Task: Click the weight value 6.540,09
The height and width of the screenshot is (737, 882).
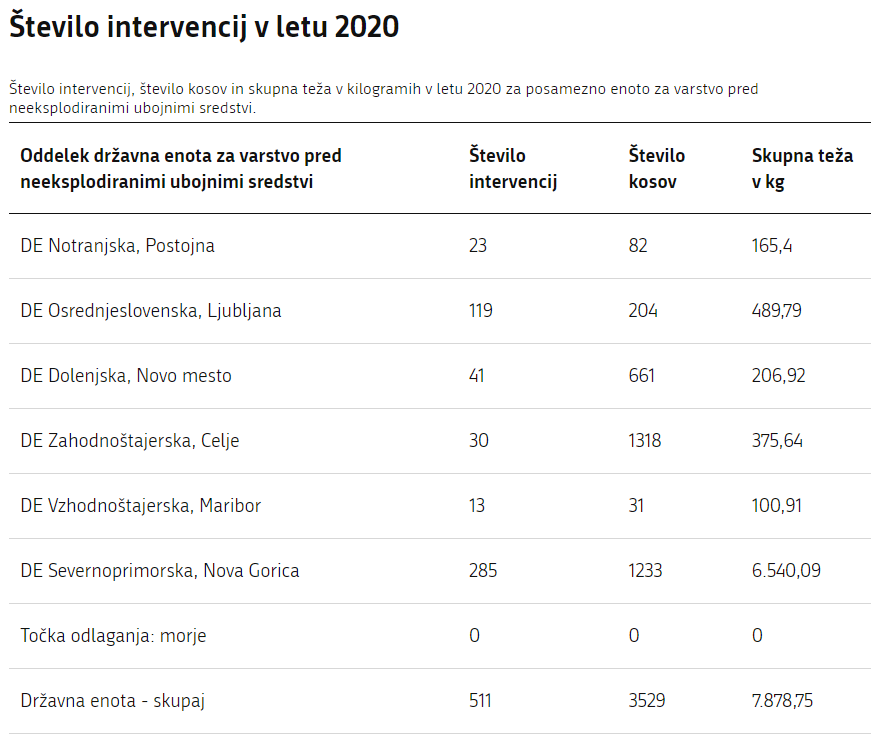Action: coord(787,571)
